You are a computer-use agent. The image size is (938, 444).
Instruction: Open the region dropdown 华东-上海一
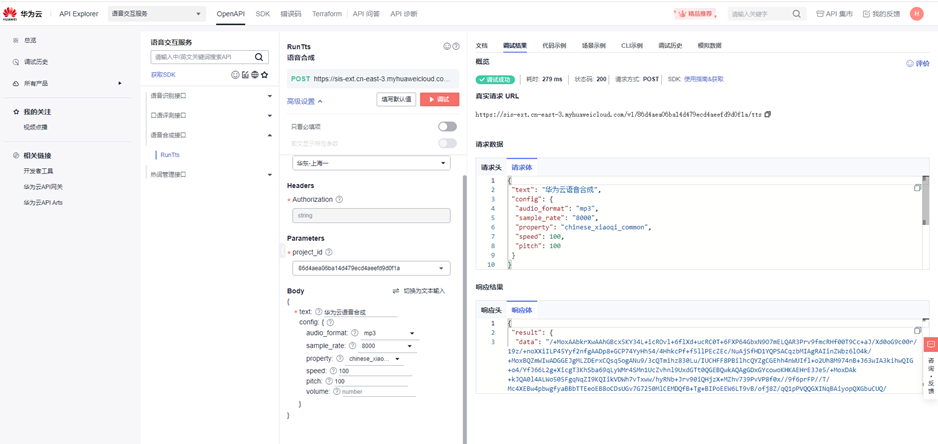point(371,163)
